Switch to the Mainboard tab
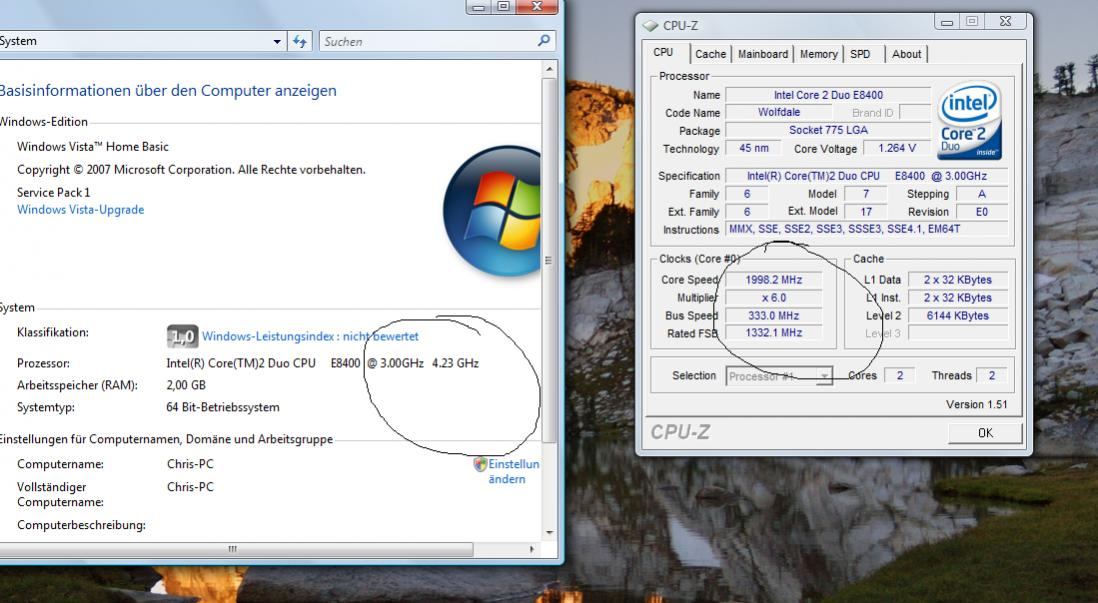 point(763,54)
